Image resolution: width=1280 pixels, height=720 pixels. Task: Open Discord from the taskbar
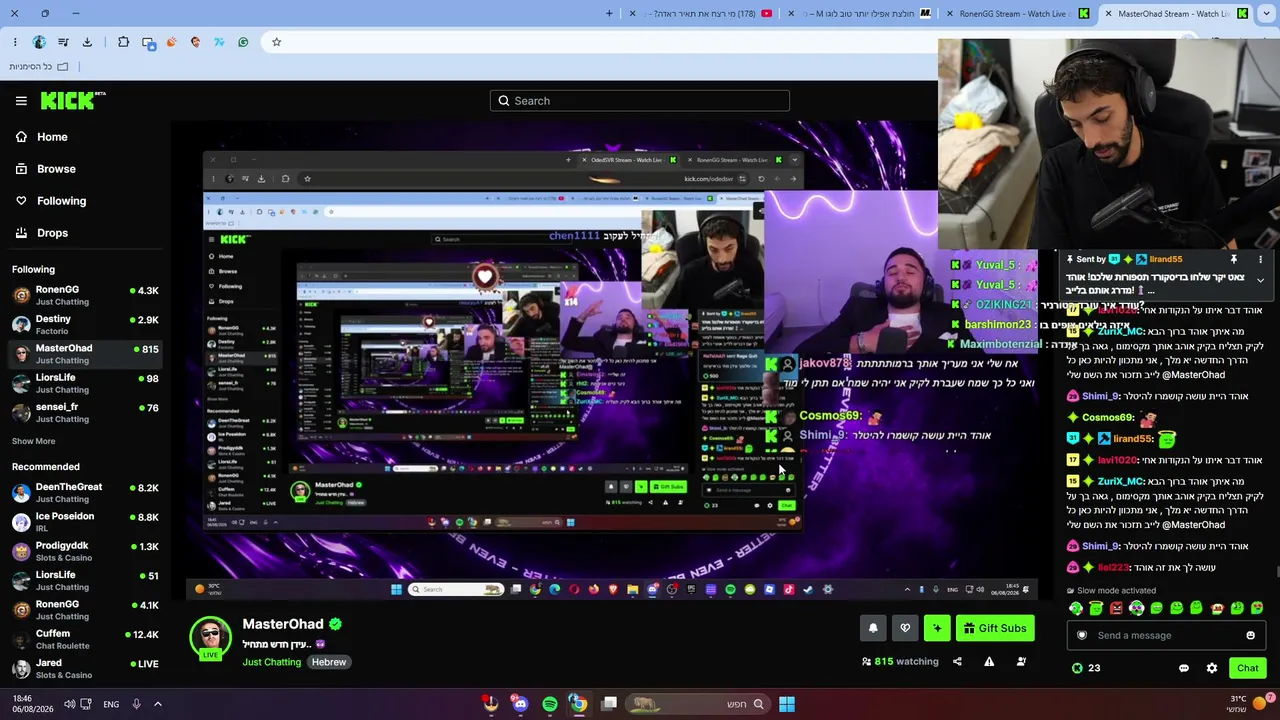point(520,704)
